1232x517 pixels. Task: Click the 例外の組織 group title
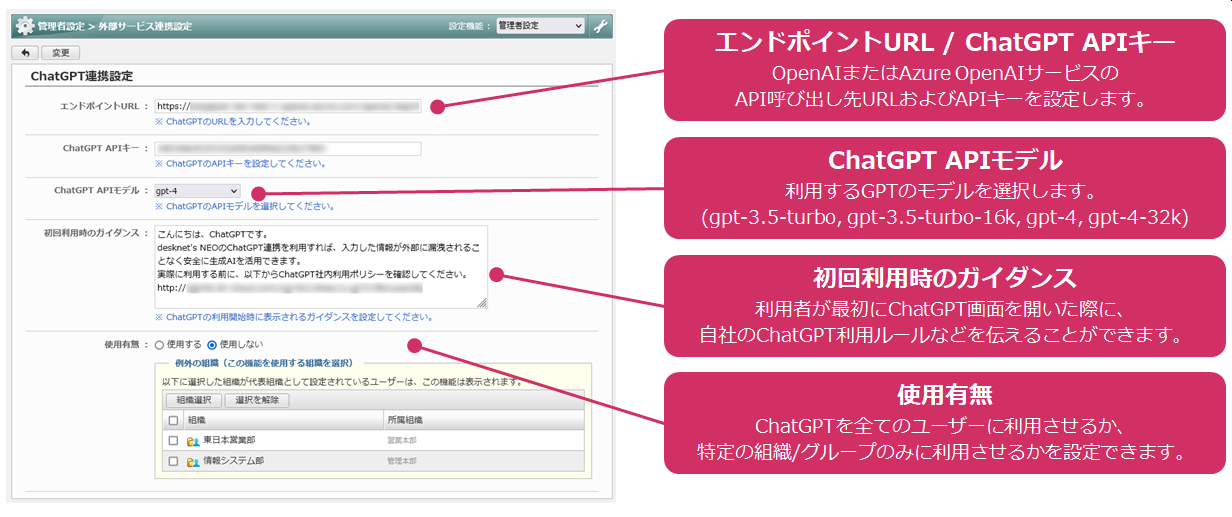click(264, 363)
